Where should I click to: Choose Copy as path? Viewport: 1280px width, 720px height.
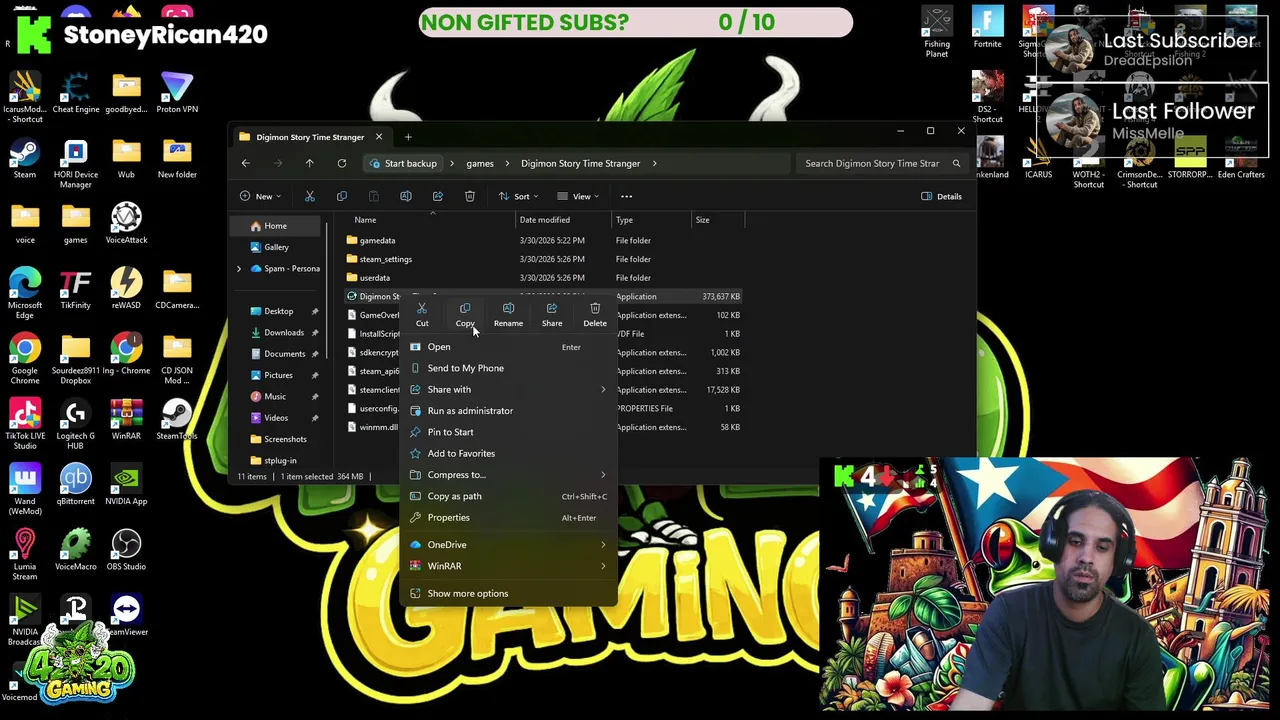pyautogui.click(x=509, y=496)
